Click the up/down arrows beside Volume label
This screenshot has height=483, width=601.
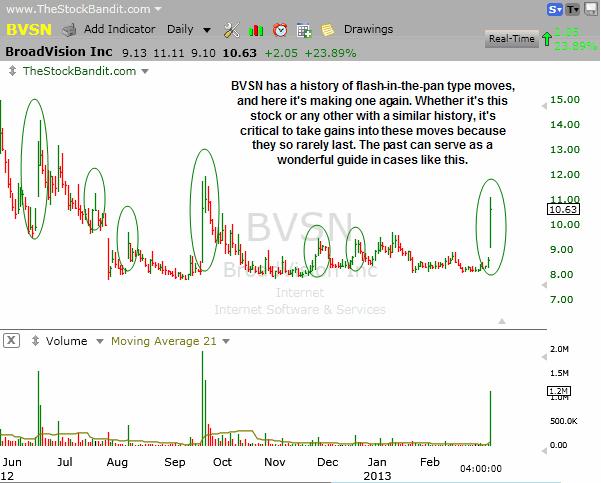click(35, 341)
